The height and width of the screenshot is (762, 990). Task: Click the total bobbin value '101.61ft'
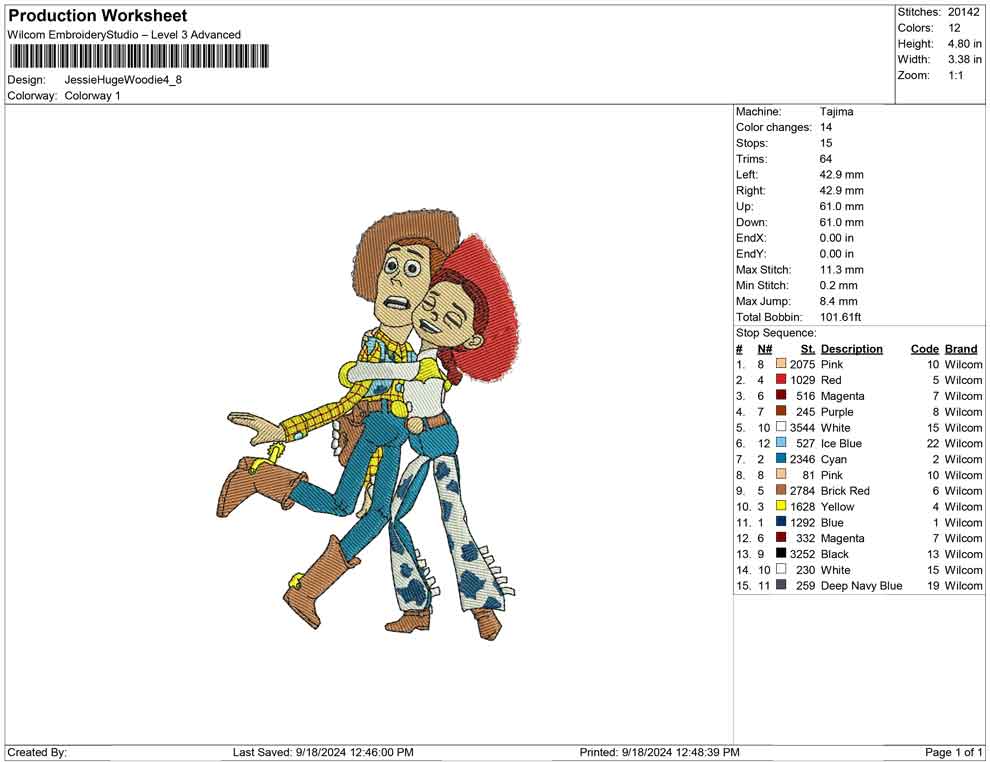(x=840, y=317)
